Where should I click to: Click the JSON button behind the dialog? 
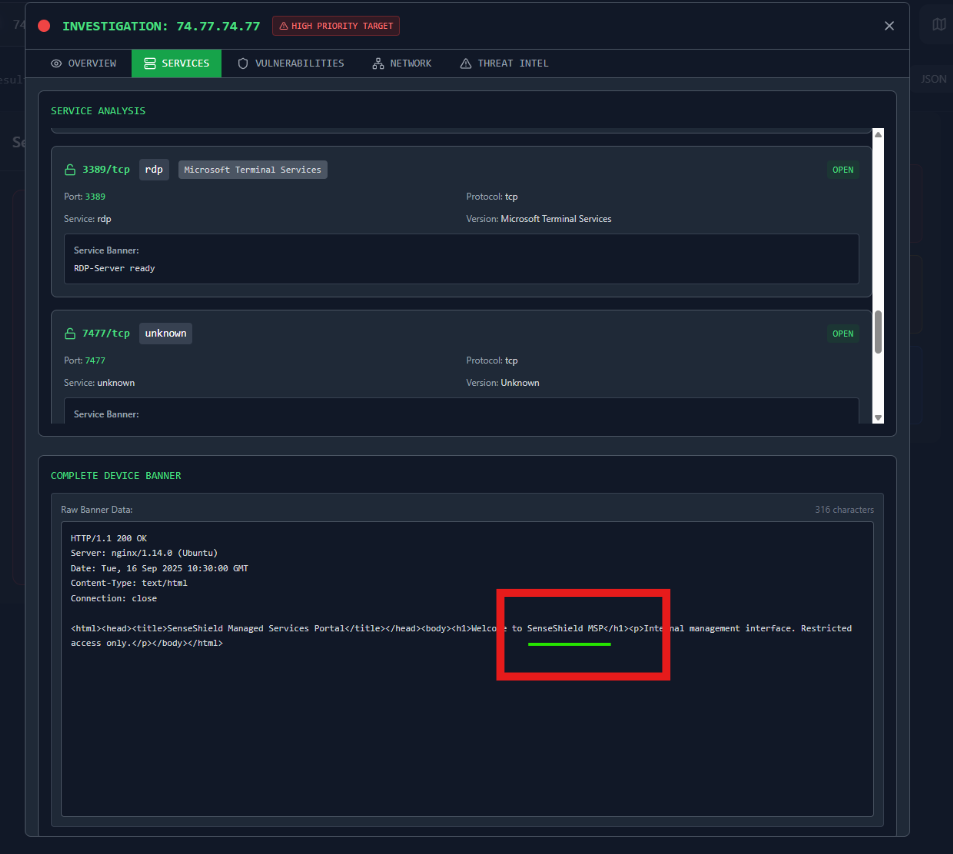pyautogui.click(x=933, y=79)
